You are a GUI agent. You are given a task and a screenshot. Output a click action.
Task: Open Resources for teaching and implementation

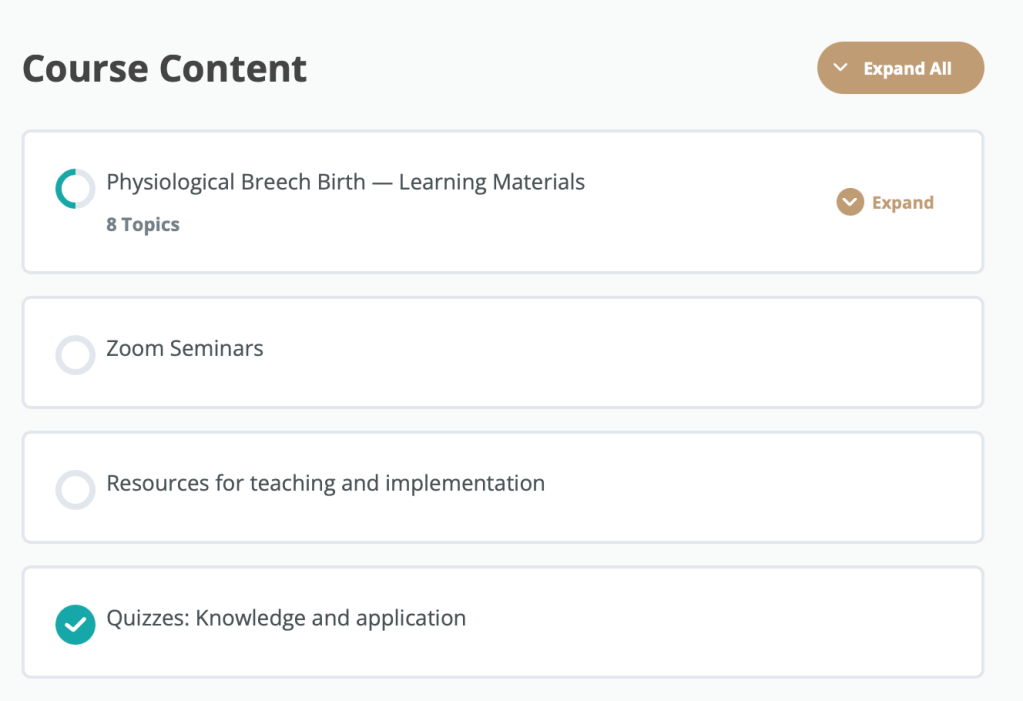pyautogui.click(x=325, y=483)
